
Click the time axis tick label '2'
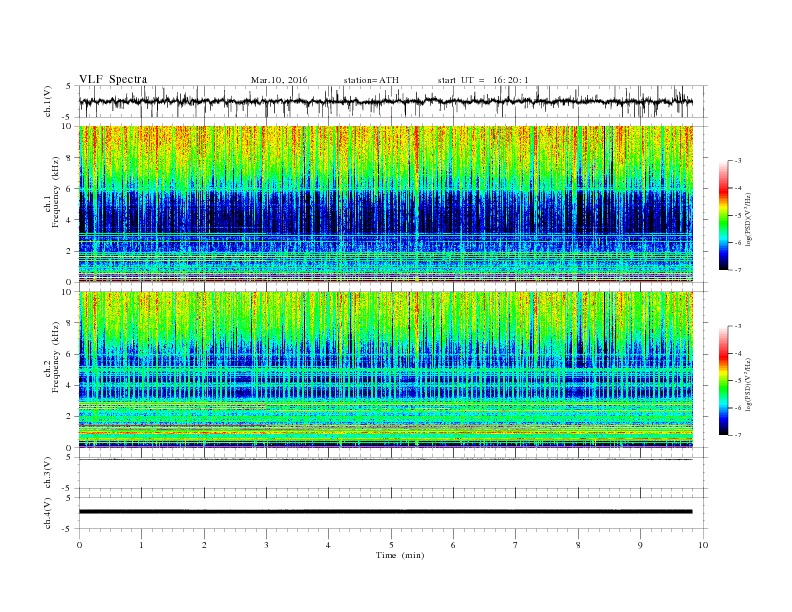[x=204, y=545]
